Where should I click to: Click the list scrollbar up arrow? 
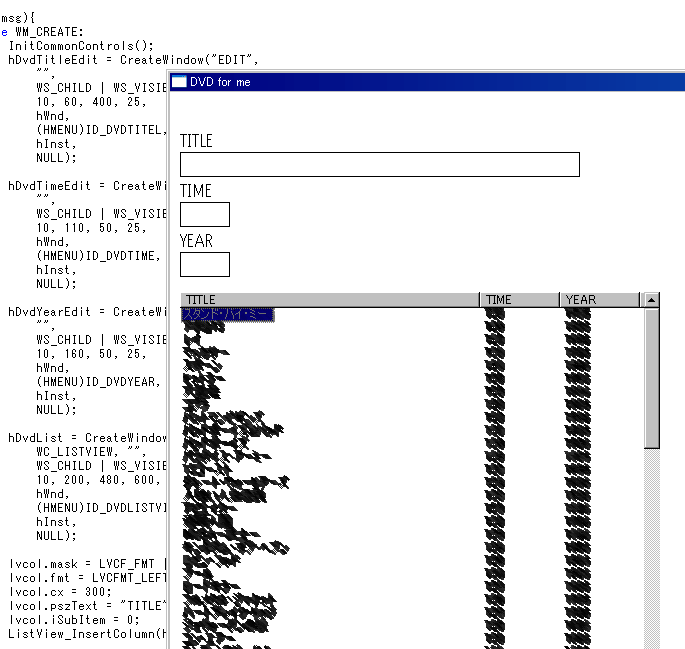[651, 300]
